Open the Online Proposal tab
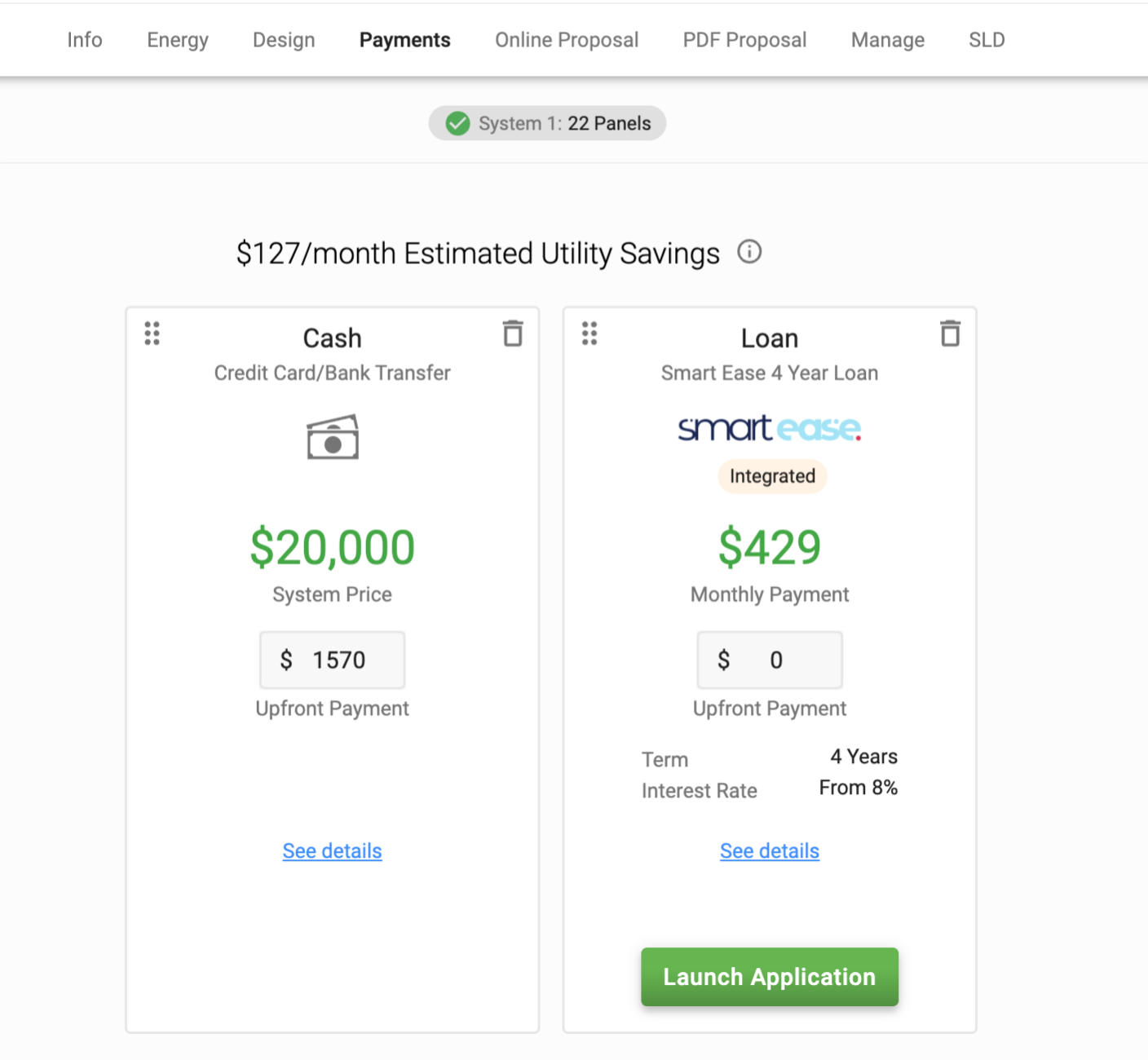Screen dimensions: 1148x1060 [x=566, y=39]
